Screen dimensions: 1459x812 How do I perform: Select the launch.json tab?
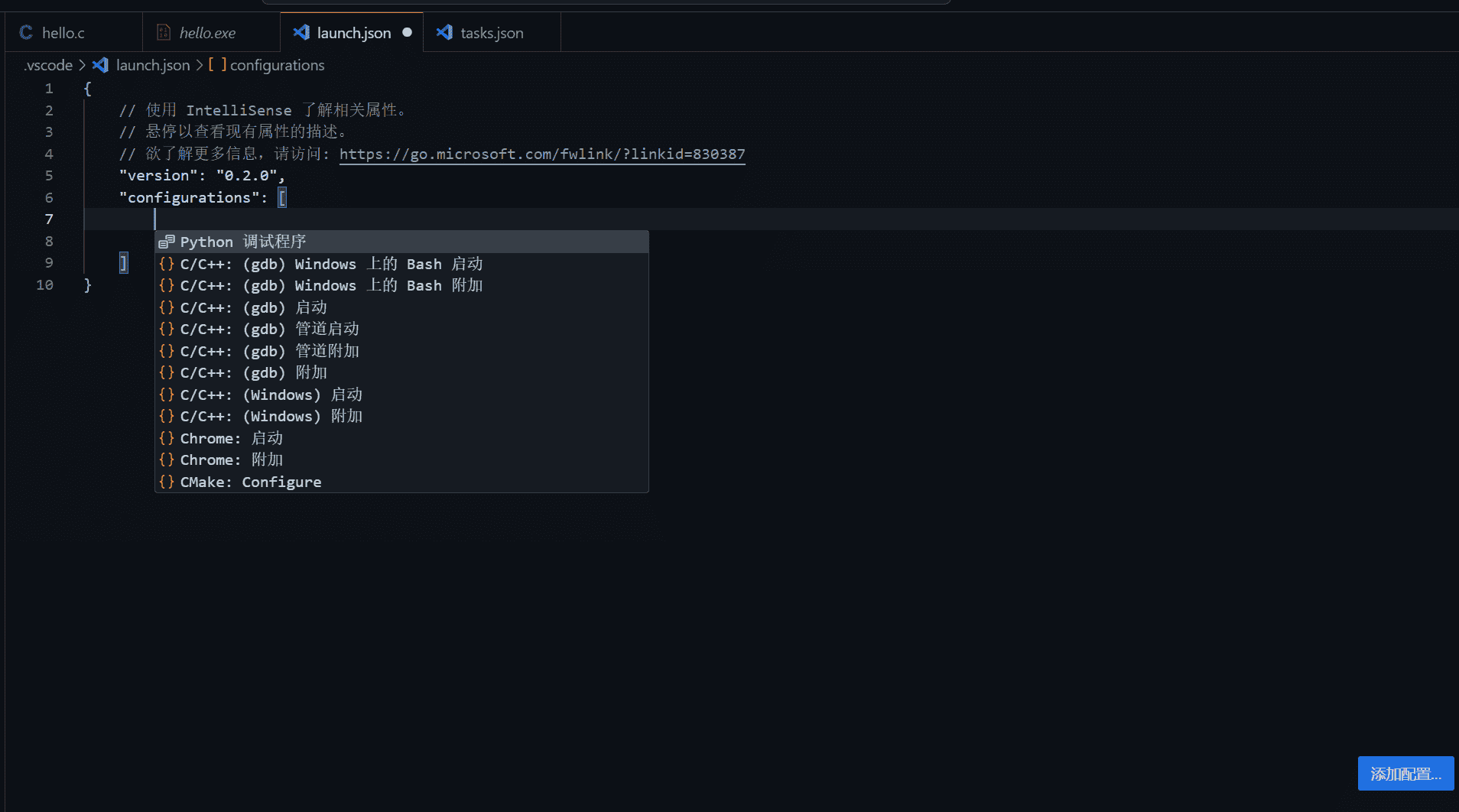pyautogui.click(x=352, y=33)
